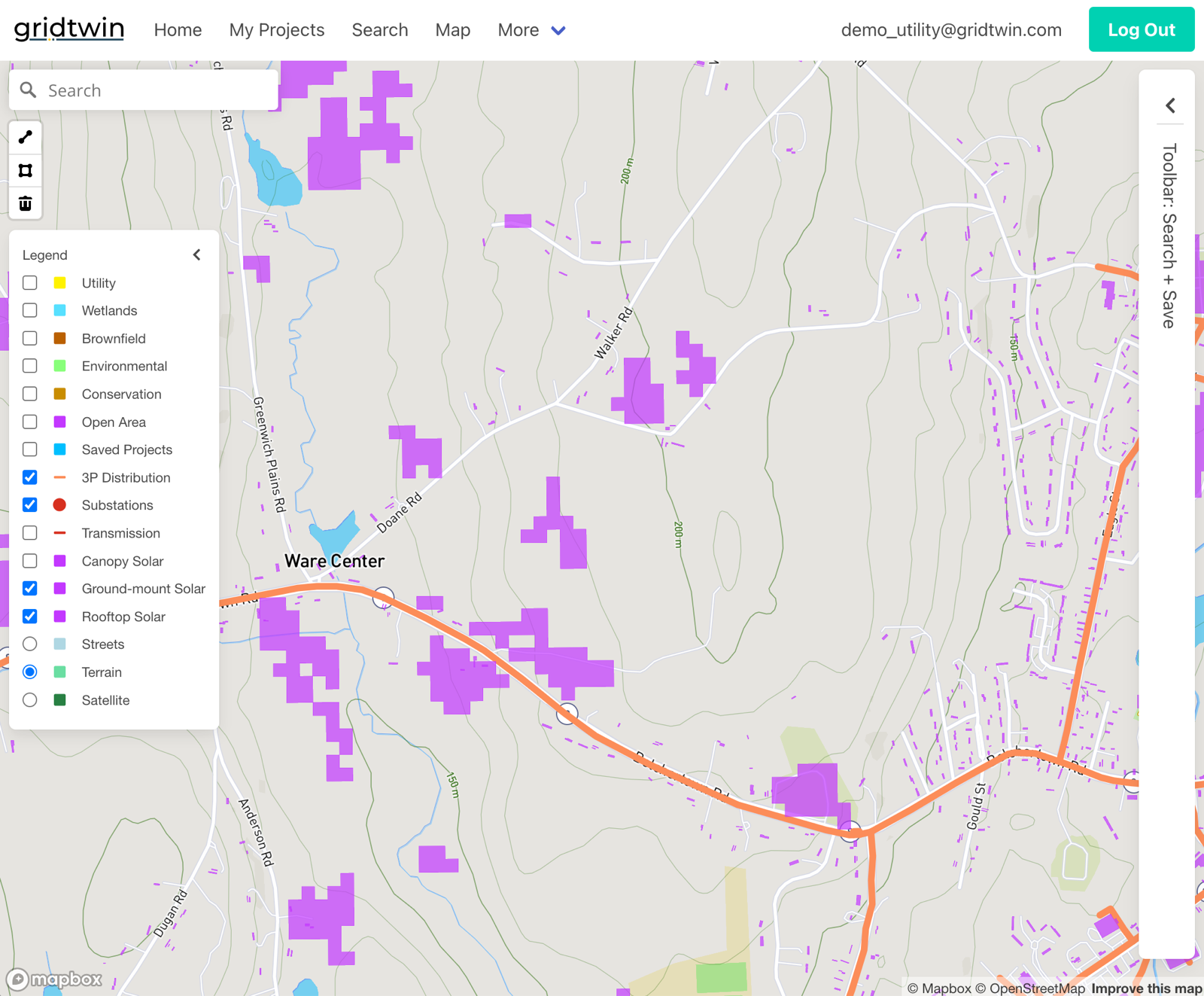
Task: Disable the Substations layer
Action: [x=30, y=505]
